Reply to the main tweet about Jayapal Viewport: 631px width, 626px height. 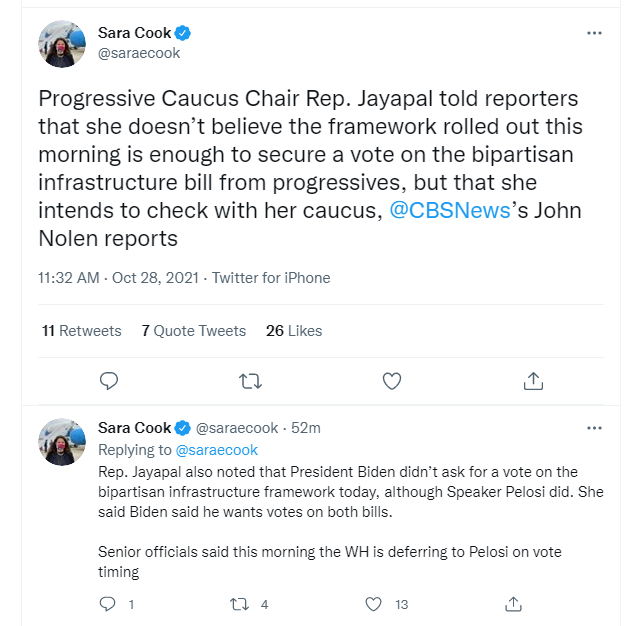[109, 381]
